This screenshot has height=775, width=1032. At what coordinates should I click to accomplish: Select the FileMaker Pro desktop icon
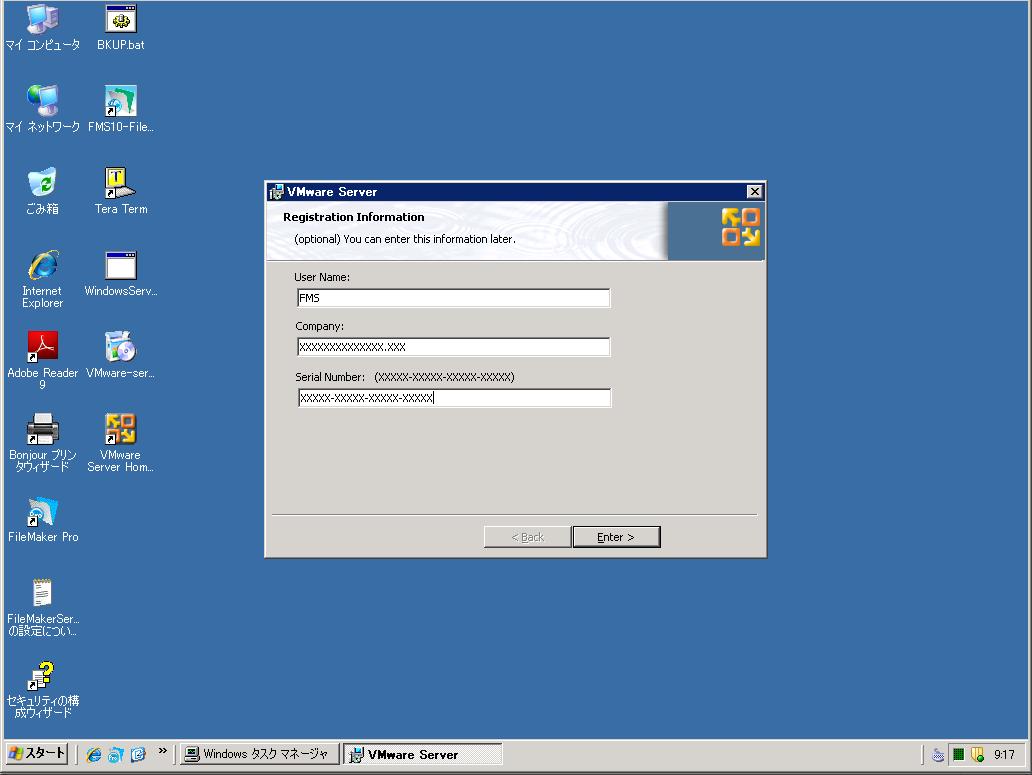point(43,520)
